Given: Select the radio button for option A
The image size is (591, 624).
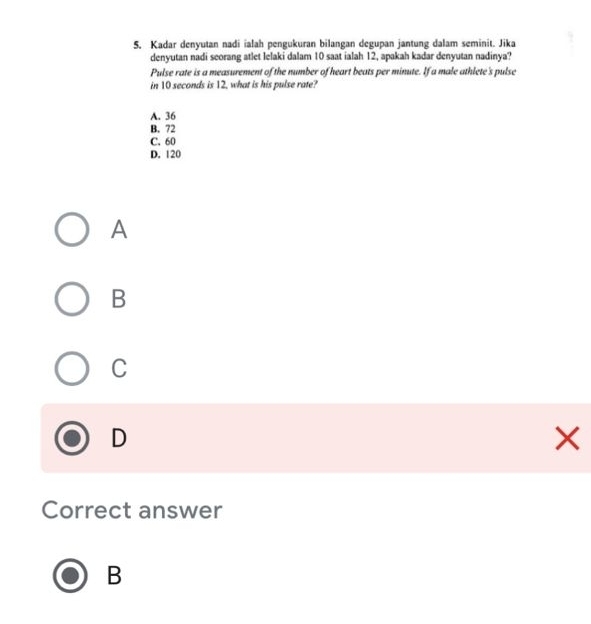Looking at the screenshot, I should point(72,229).
